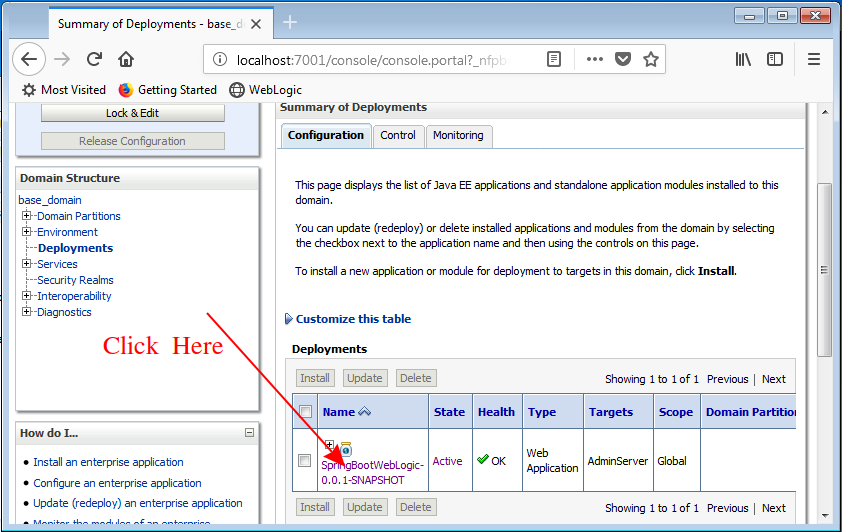Expand the Services tree node

click(26, 264)
